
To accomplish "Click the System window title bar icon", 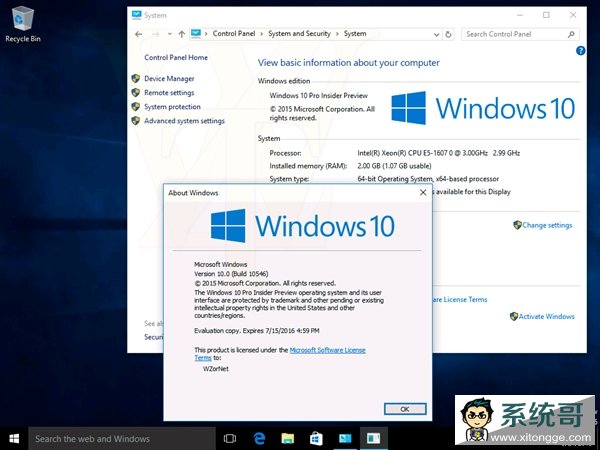I will 136,15.
